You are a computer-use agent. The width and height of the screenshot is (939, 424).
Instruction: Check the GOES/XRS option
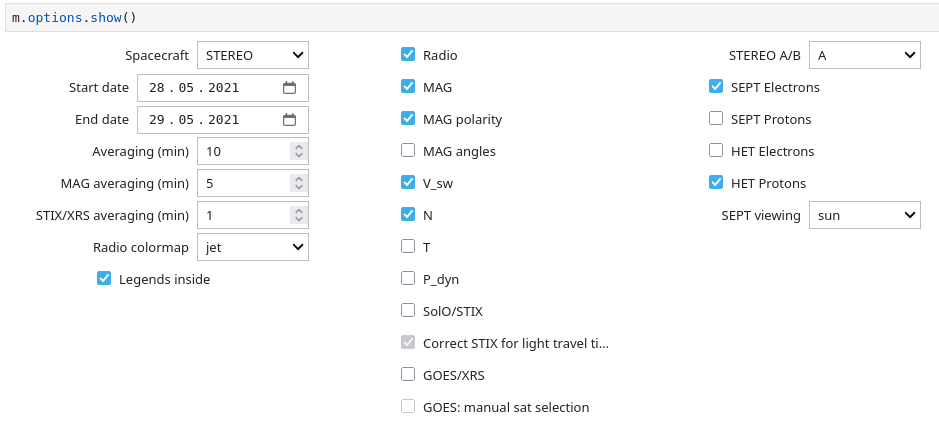[408, 375]
